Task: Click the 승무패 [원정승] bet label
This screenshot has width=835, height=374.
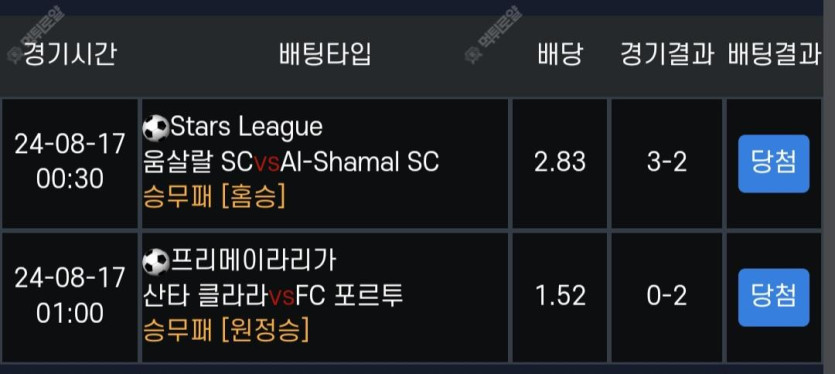Action: [226, 331]
